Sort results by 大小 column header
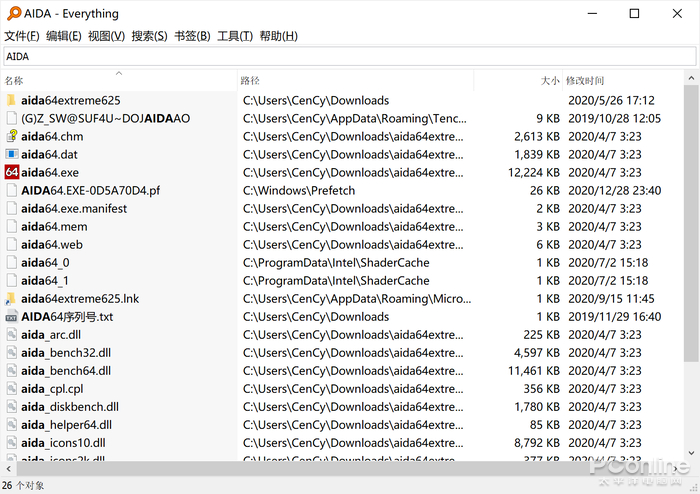Screen dimensions: 700x494 [518, 80]
